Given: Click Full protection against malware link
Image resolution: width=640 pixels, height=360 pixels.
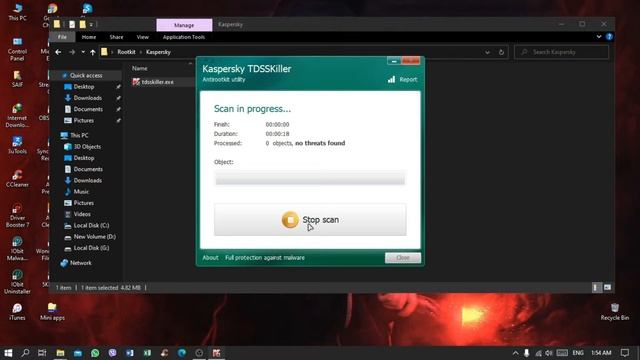Looking at the screenshot, I should pyautogui.click(x=265, y=258).
